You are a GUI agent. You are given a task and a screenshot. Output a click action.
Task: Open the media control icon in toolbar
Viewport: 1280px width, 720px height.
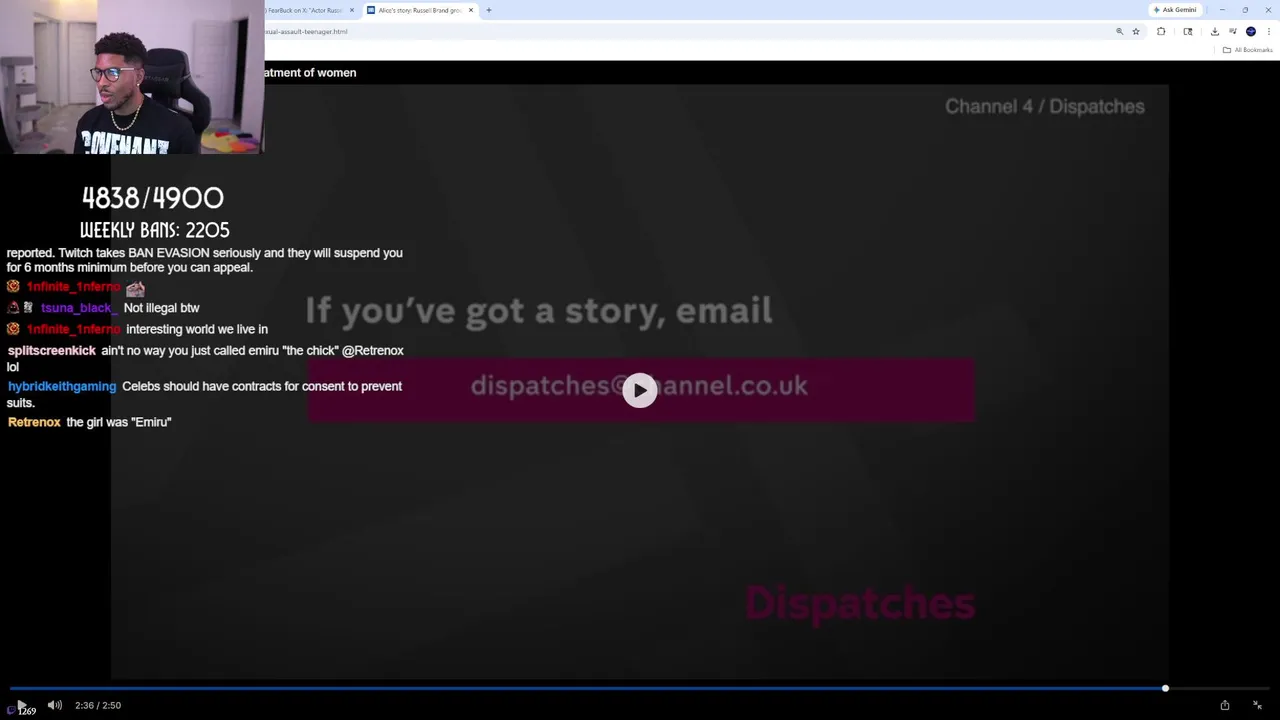(x=1232, y=31)
